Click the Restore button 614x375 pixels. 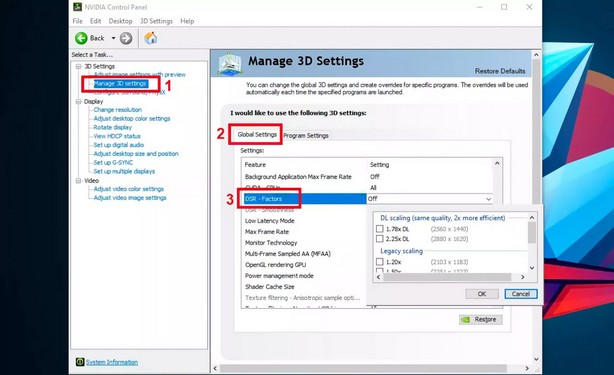(x=480, y=319)
